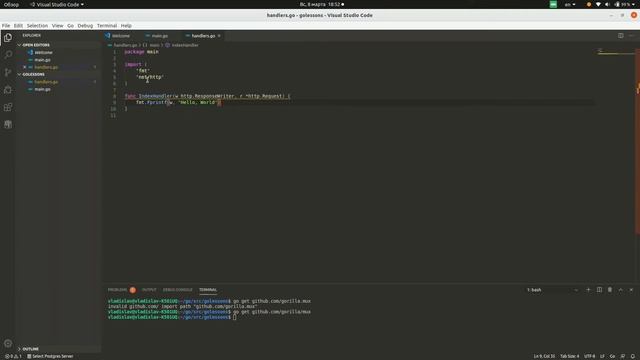Open the Terminal menu
Screen dimensions: 640x360
107,25
